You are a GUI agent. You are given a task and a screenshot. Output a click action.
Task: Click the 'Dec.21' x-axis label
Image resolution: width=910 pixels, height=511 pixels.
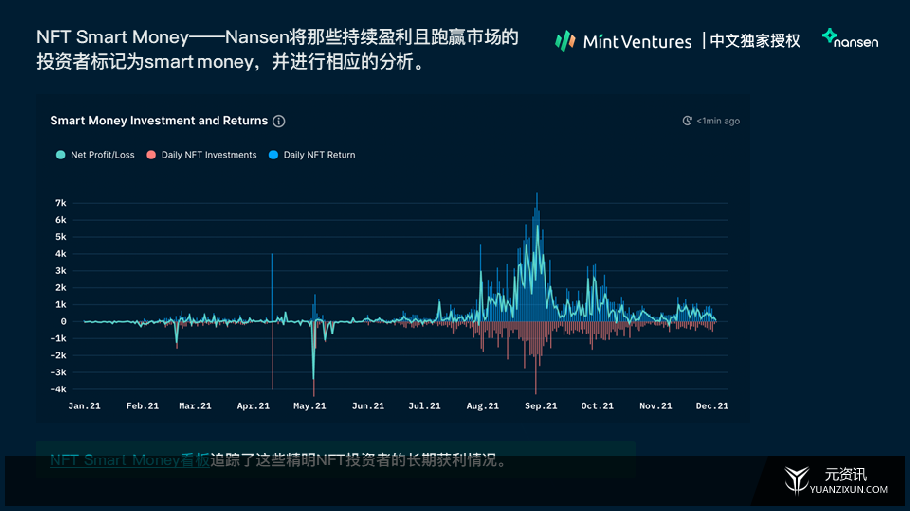(x=712, y=406)
